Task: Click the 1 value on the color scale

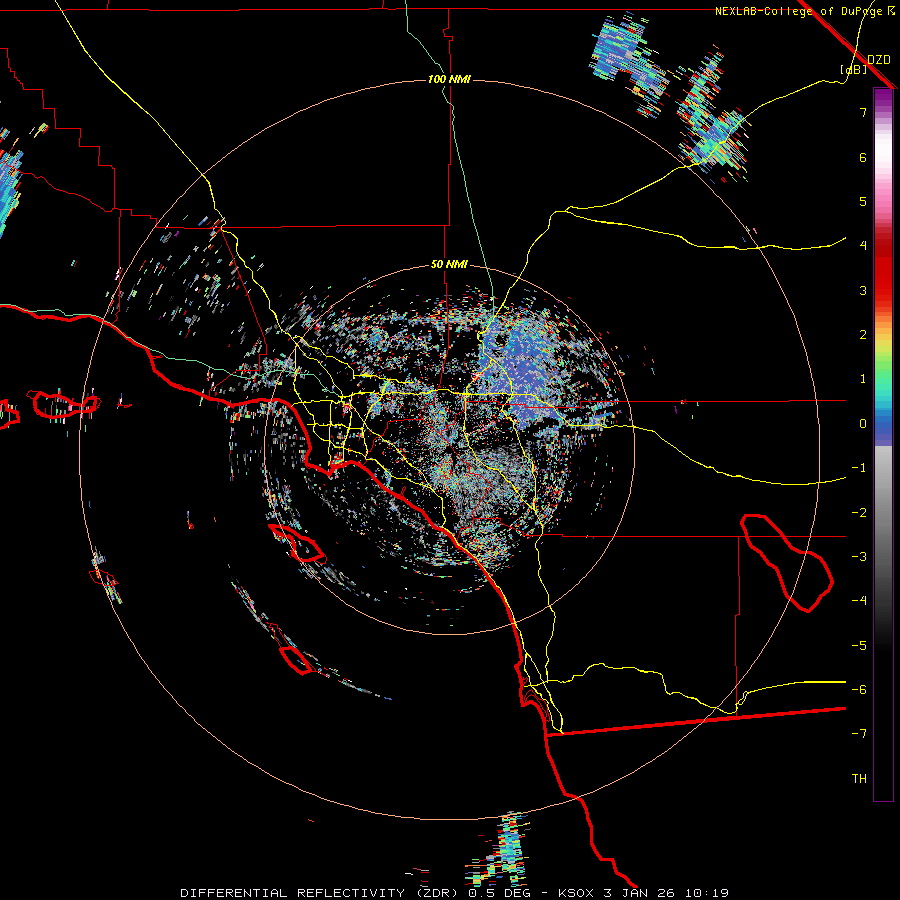Action: [863, 379]
